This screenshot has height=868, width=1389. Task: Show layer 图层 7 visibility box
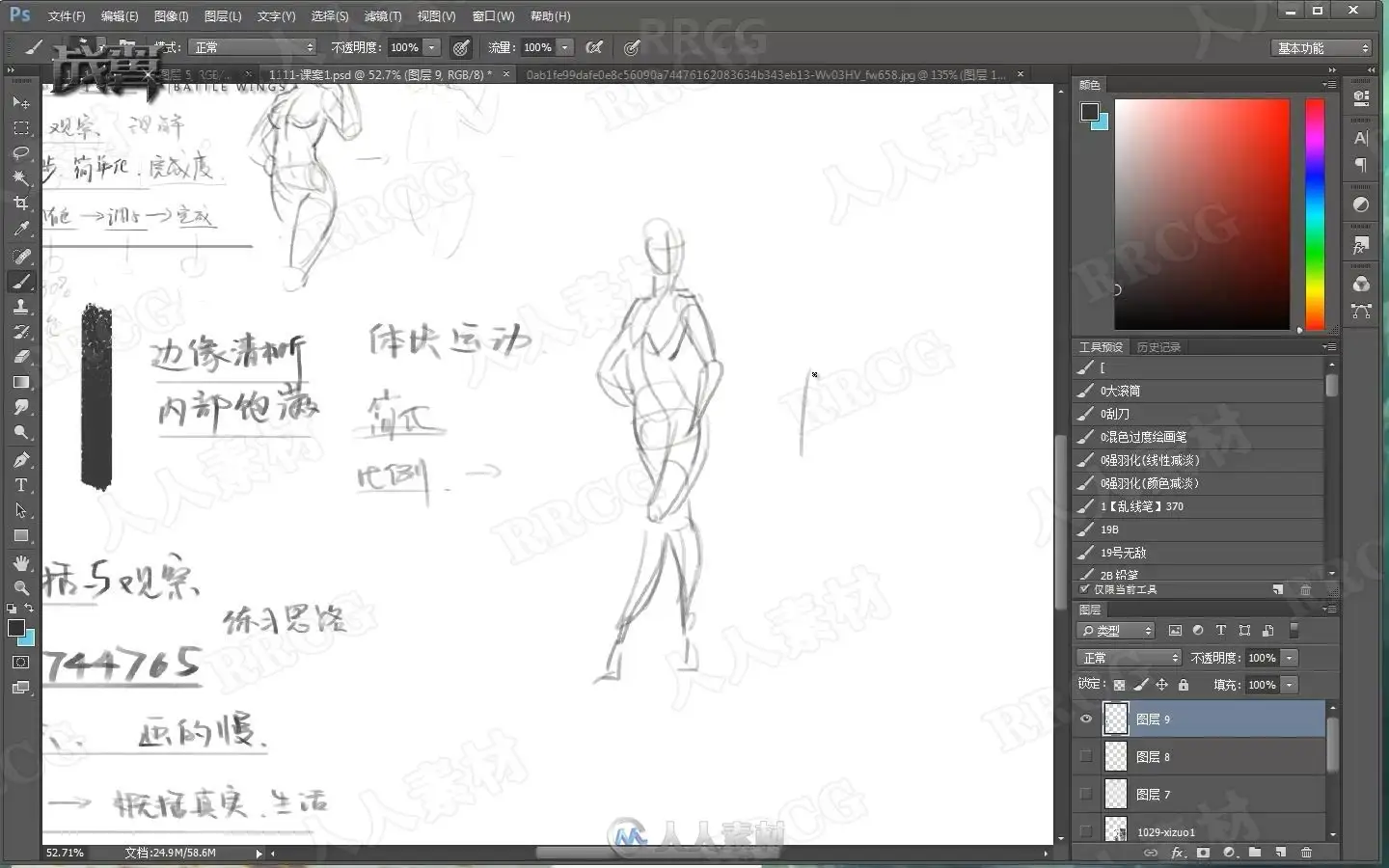point(1086,794)
